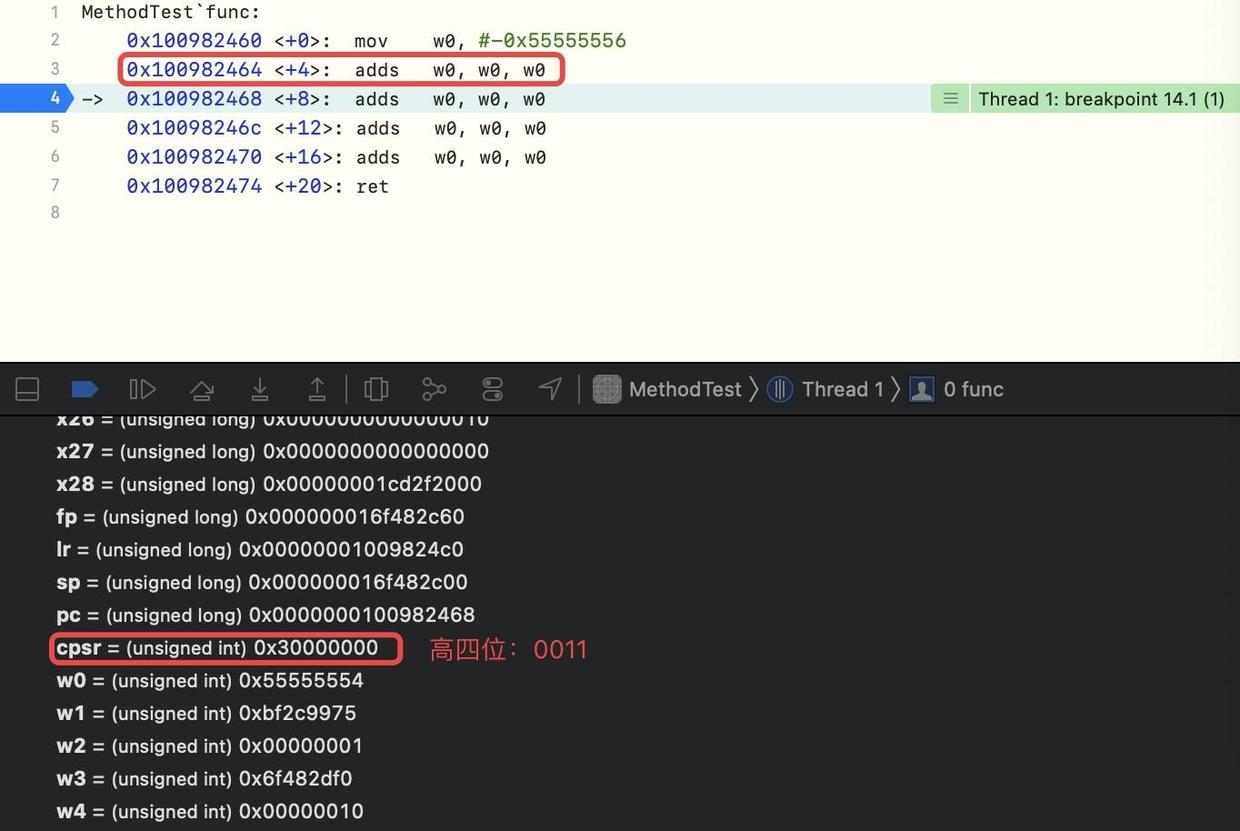Select the fp register row
The width and height of the screenshot is (1240, 831).
point(260,517)
